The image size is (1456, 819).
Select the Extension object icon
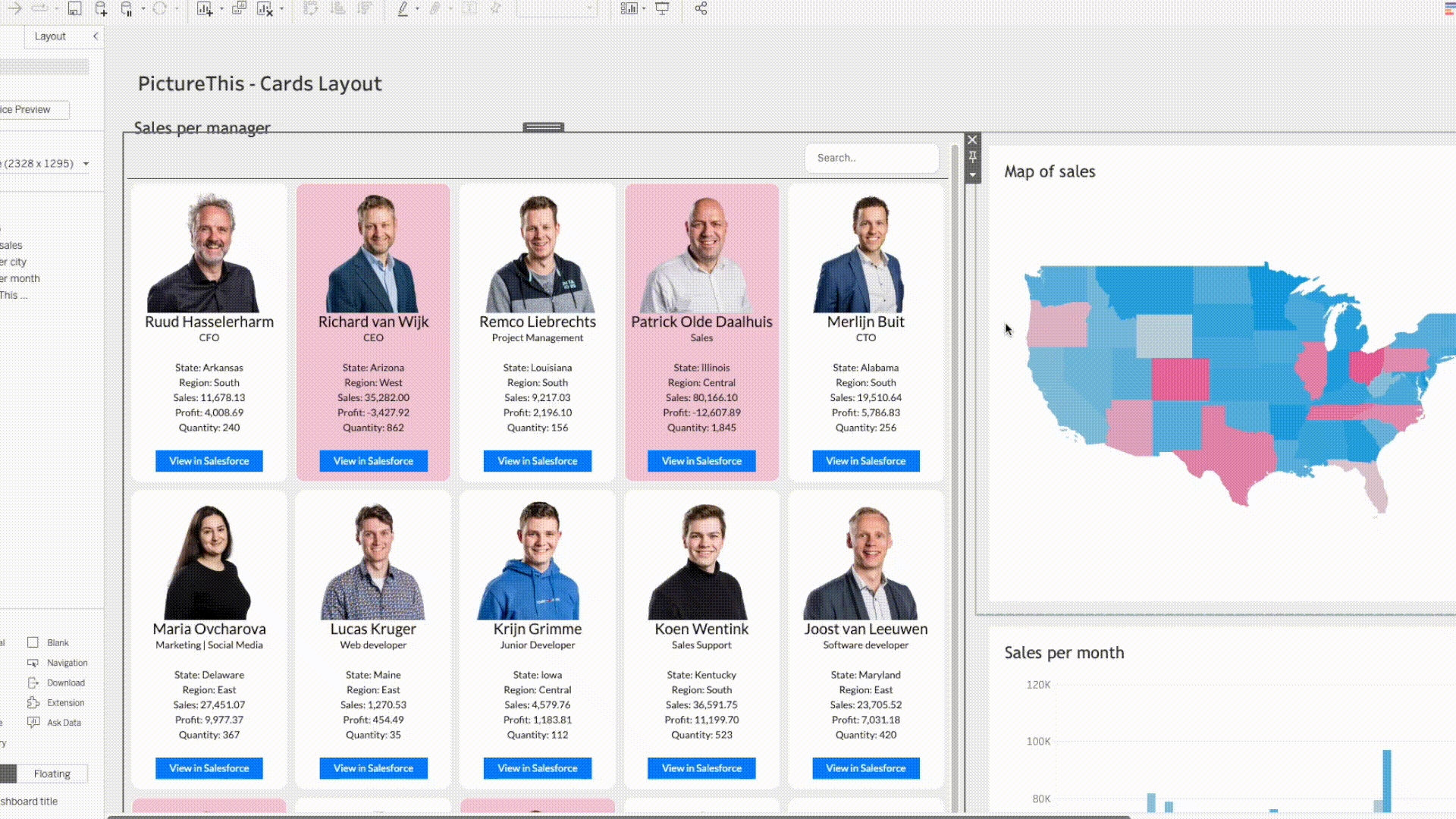33,703
